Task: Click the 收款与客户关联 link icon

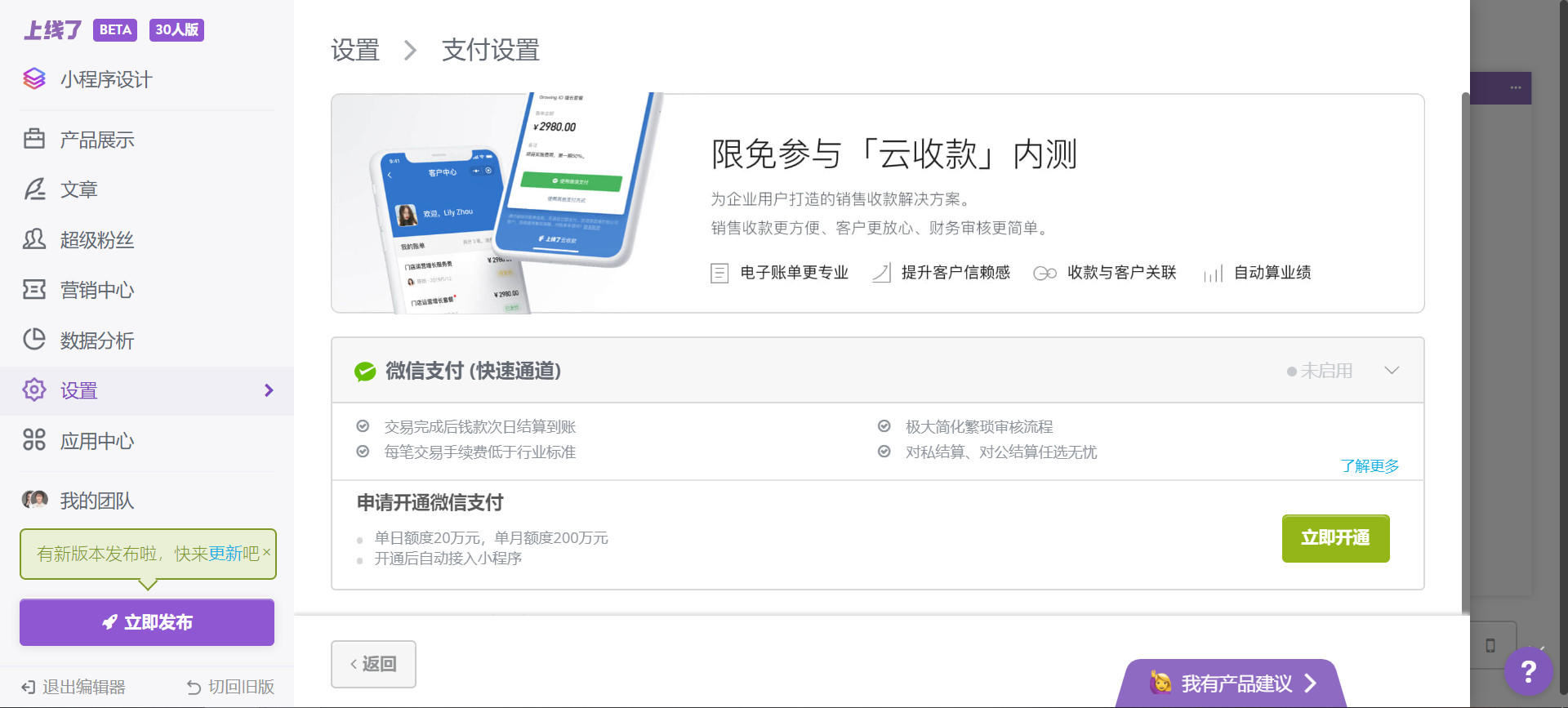Action: tap(1045, 274)
